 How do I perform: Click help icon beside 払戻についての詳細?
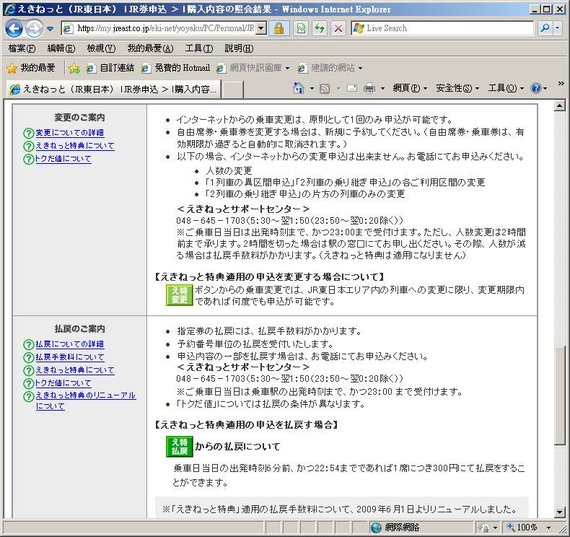click(29, 344)
